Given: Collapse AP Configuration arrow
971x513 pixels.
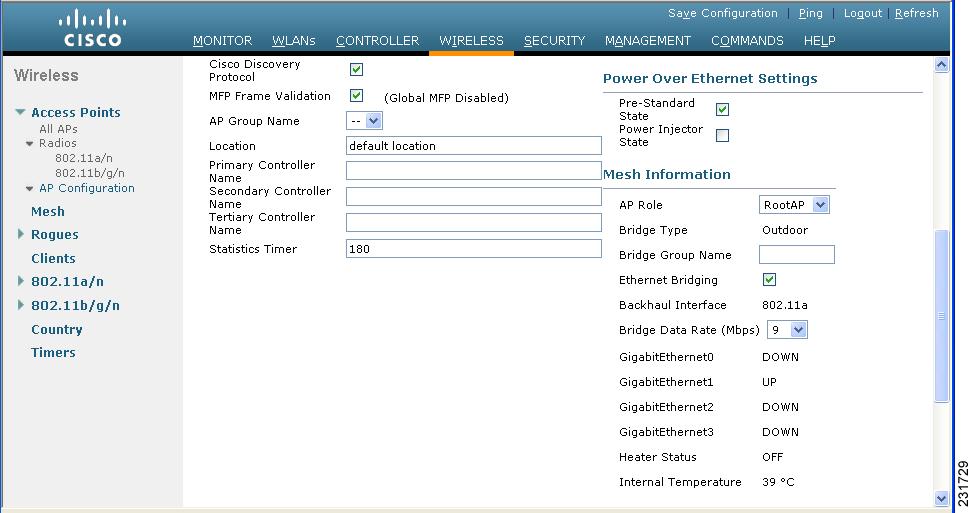Looking at the screenshot, I should [x=30, y=188].
